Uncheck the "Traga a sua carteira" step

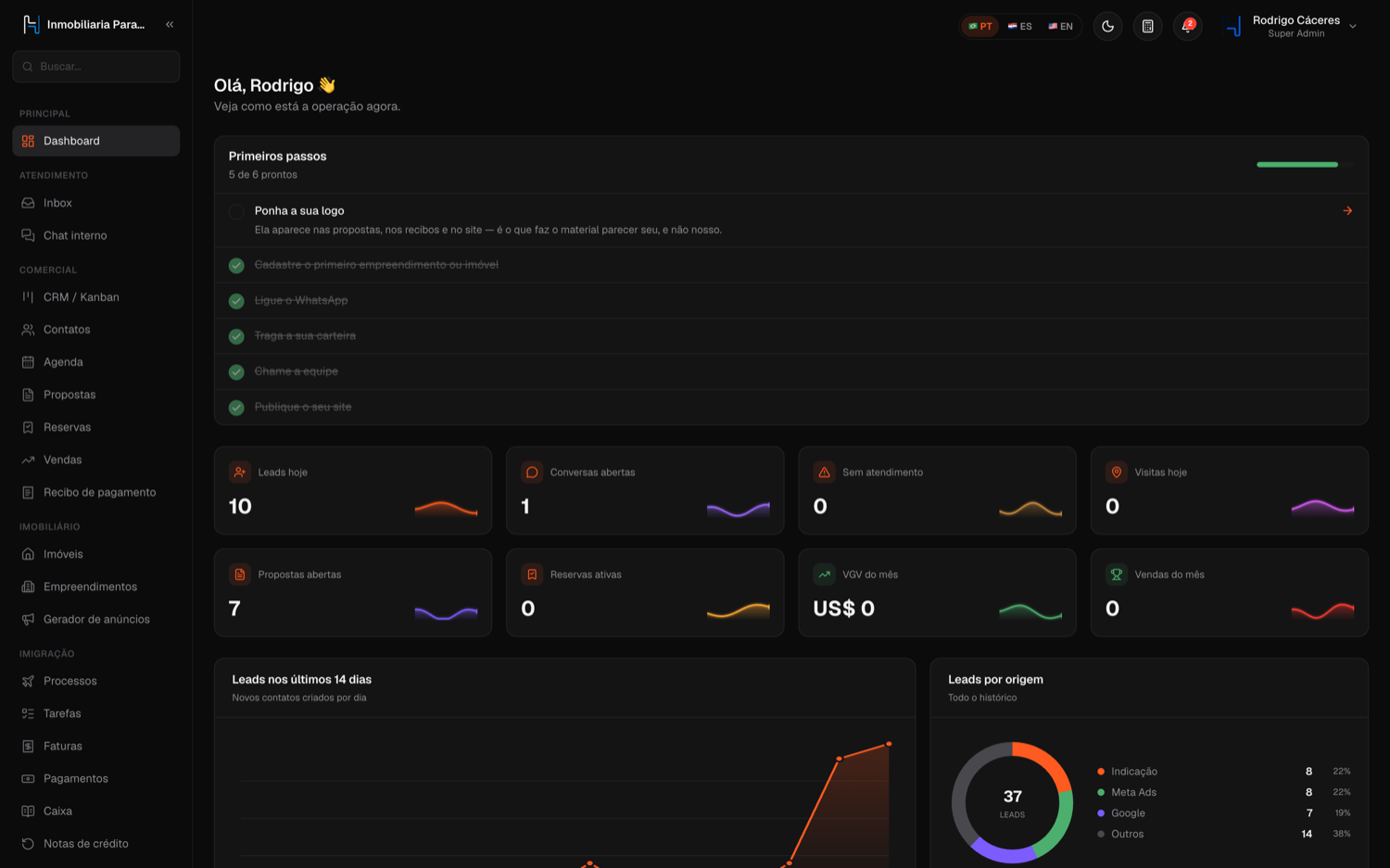click(x=236, y=336)
